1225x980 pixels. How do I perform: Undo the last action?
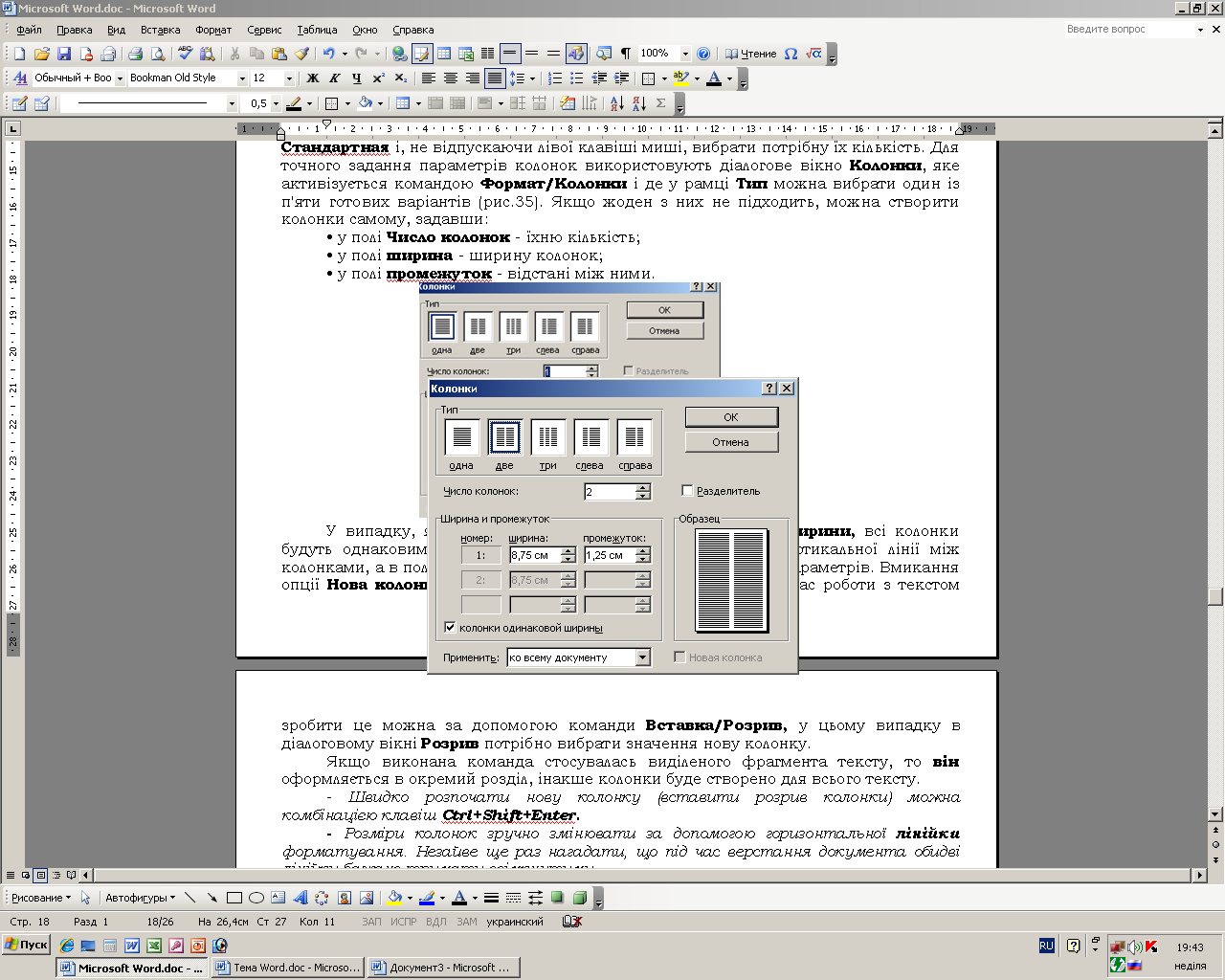click(329, 54)
